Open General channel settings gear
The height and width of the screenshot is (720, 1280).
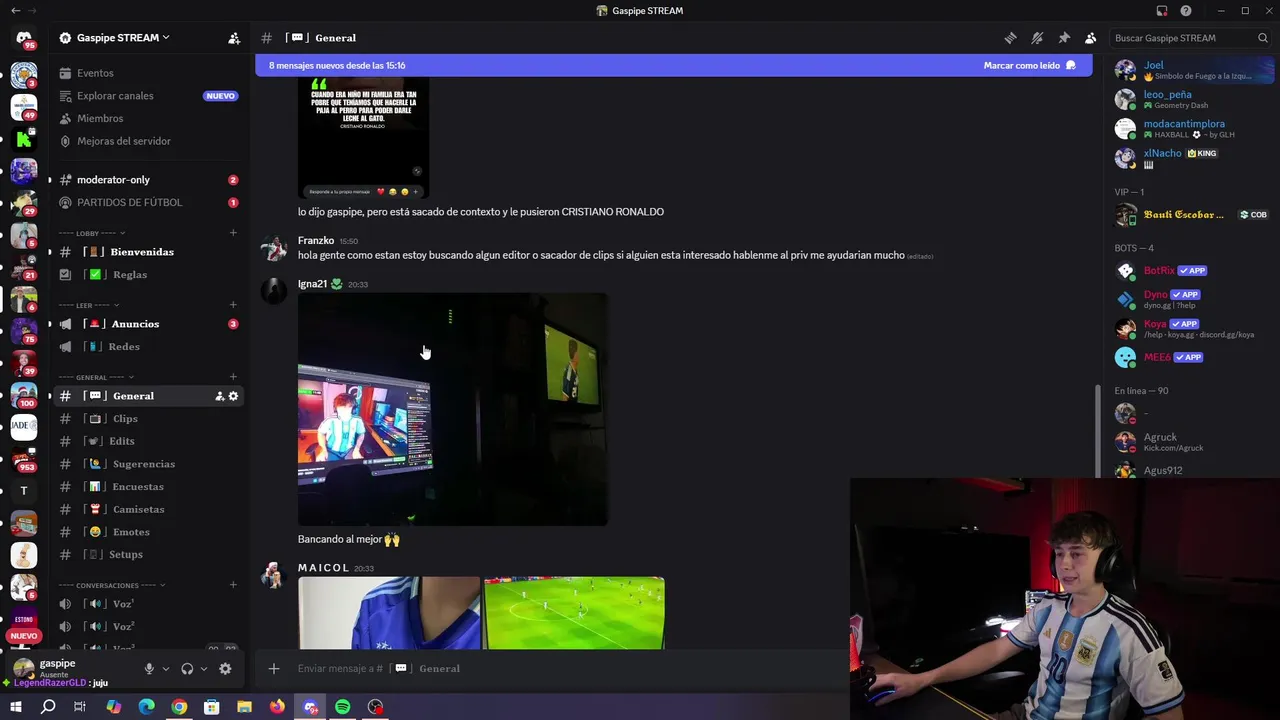point(233,396)
